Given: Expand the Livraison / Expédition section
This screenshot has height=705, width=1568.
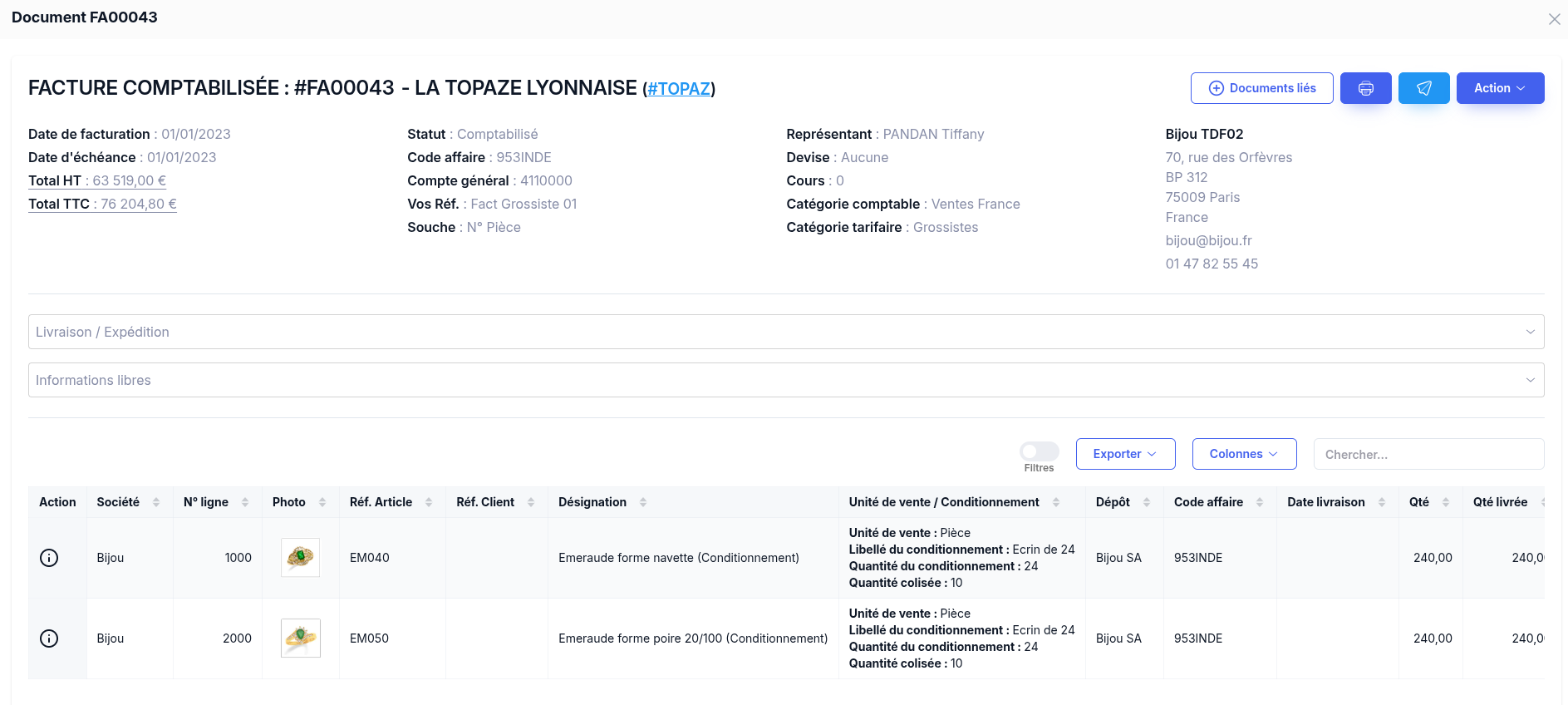Looking at the screenshot, I should point(785,332).
